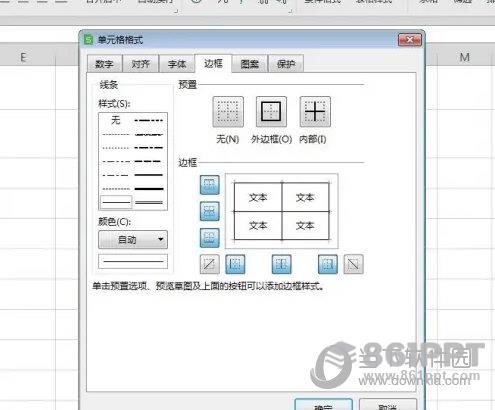Toggle the left border button
495x410 pixels.
point(235,264)
